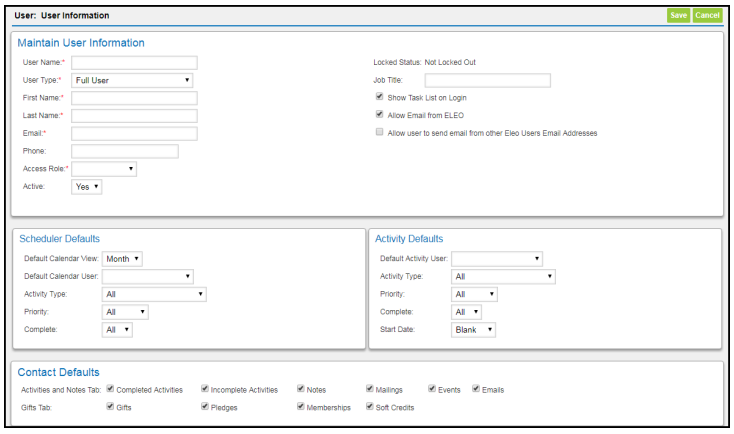Screen dimensions: 734x434
Task: Toggle the Incomplete Activities checkbox
Action: tap(205, 389)
